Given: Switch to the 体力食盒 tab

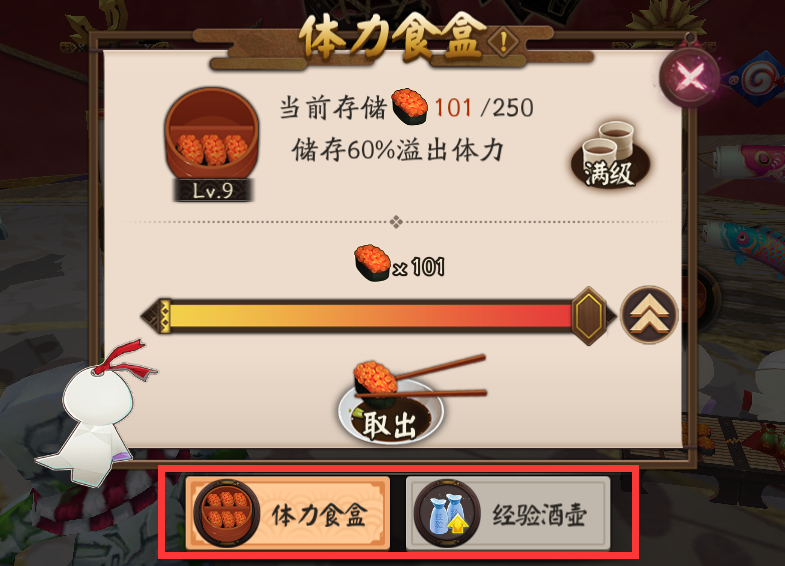Looking at the screenshot, I should coord(287,514).
